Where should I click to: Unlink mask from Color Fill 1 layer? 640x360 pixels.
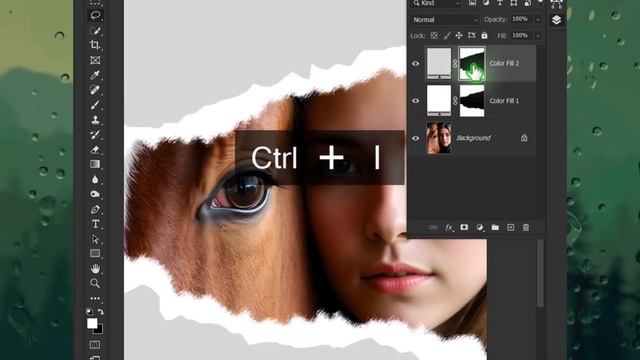pos(455,101)
